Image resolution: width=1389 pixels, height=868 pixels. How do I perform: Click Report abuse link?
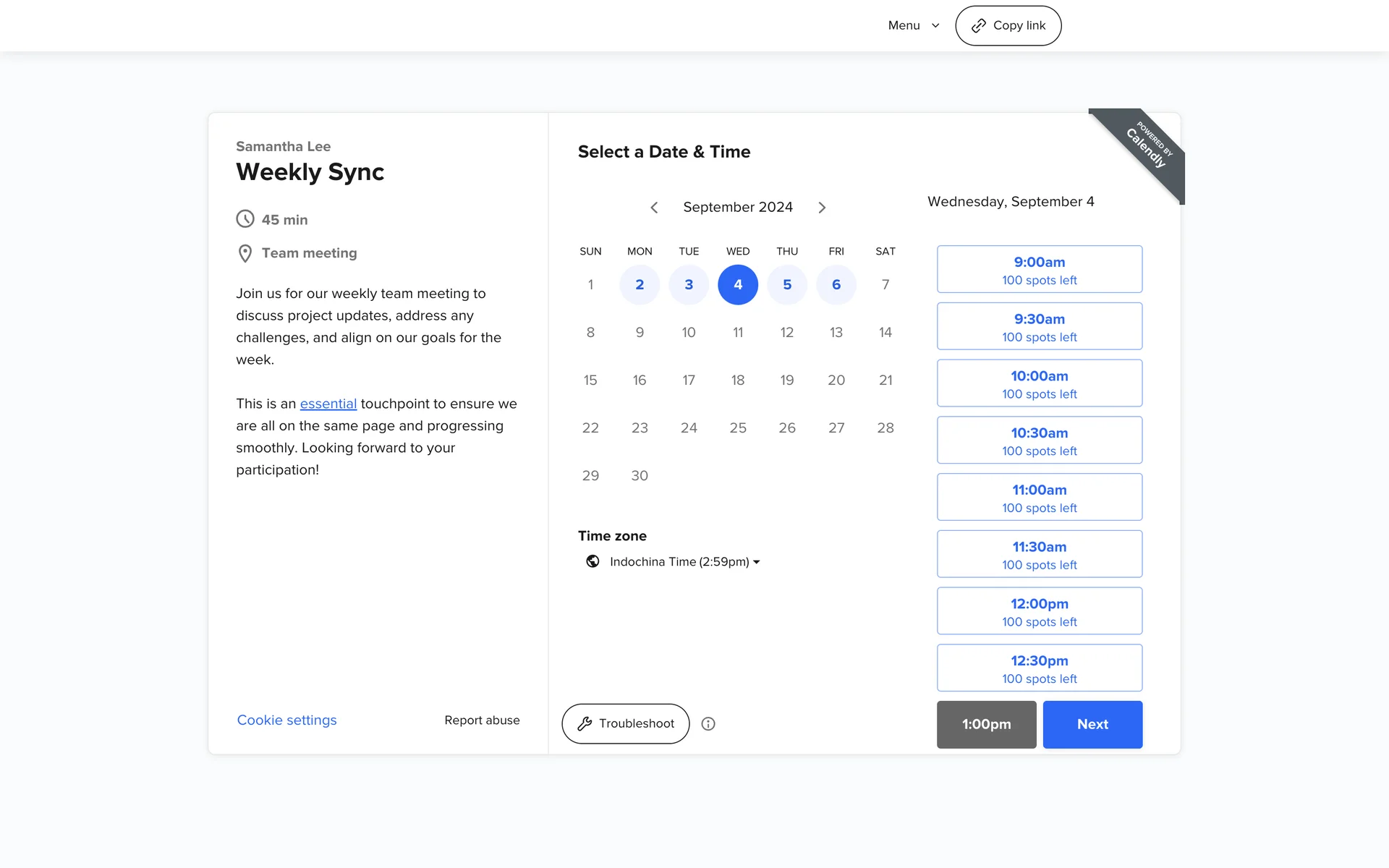pos(482,720)
